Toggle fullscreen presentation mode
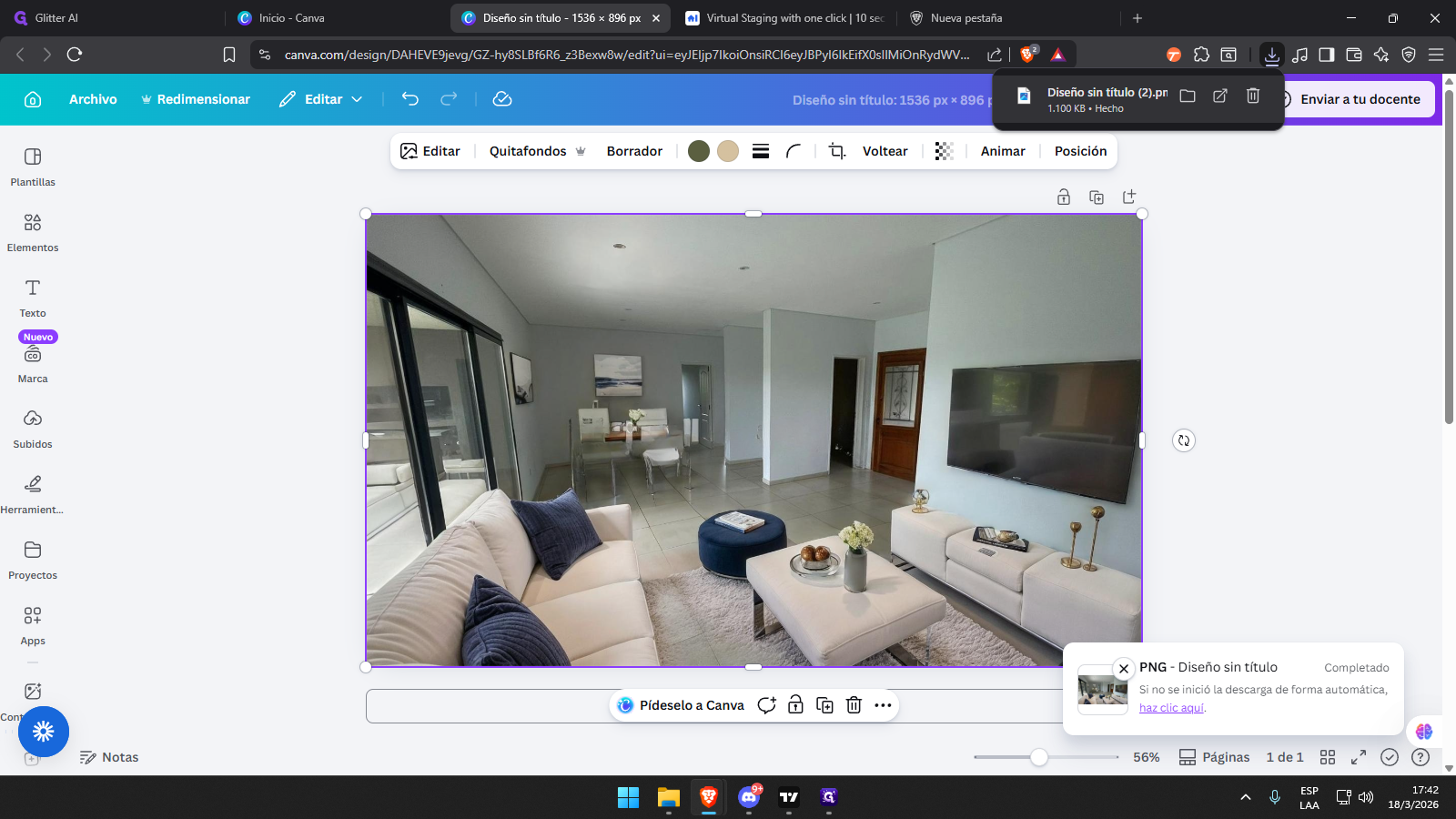 pos(1359,757)
